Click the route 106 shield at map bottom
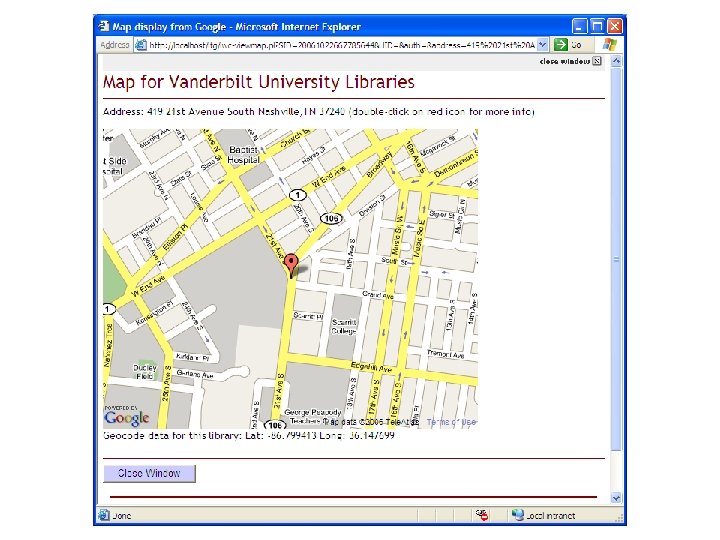This screenshot has width=720, height=540. 274,425
